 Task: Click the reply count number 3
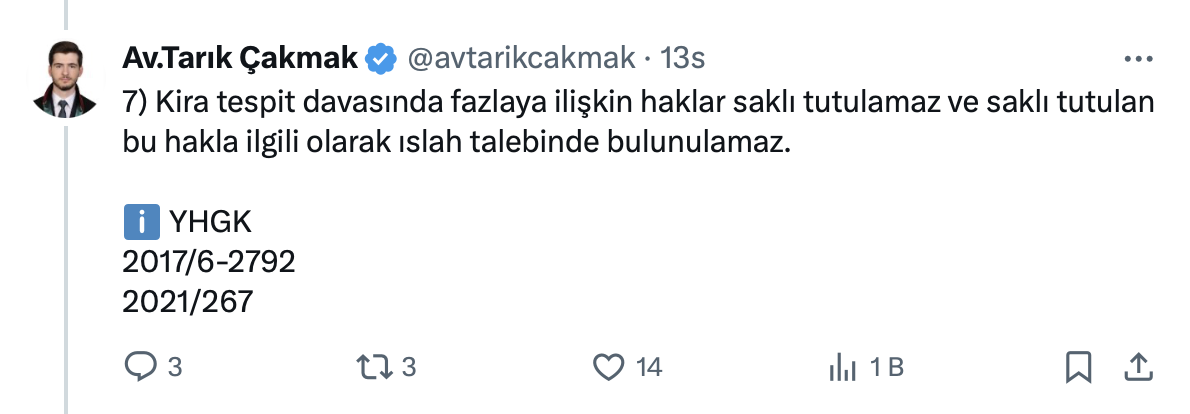tap(175, 368)
